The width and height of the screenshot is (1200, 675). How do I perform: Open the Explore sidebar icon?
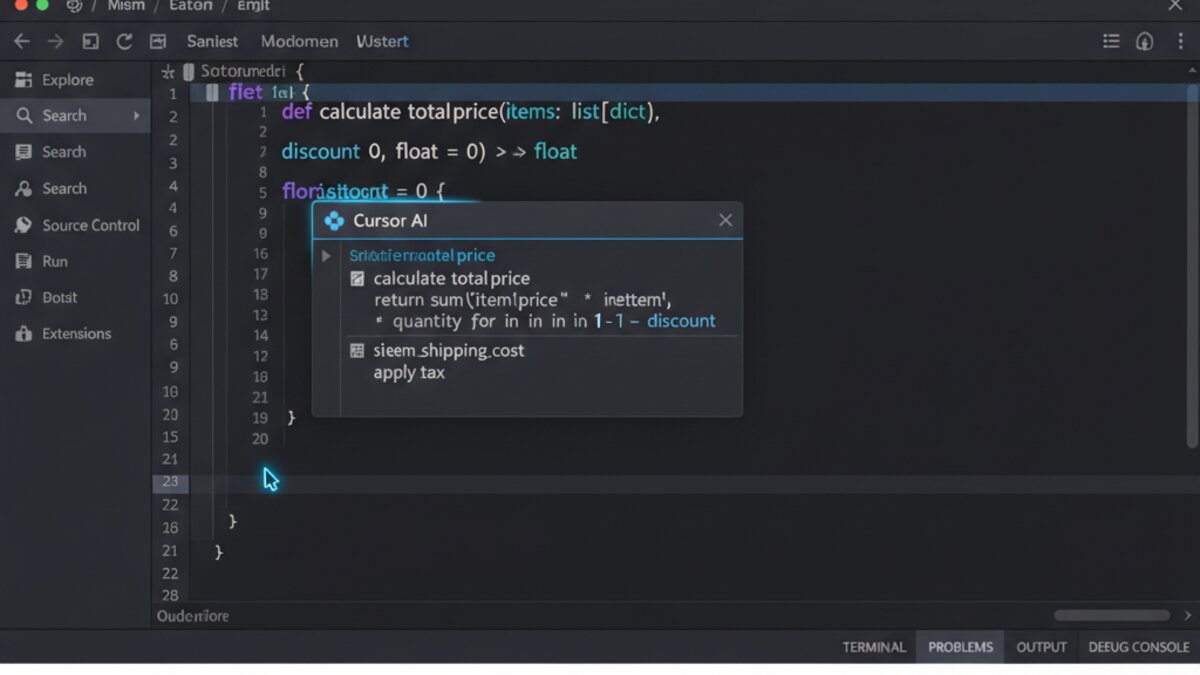[x=23, y=80]
